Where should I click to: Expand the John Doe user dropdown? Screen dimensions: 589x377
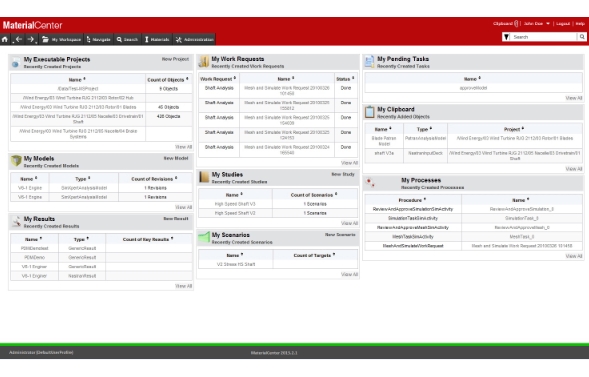tap(548, 24)
